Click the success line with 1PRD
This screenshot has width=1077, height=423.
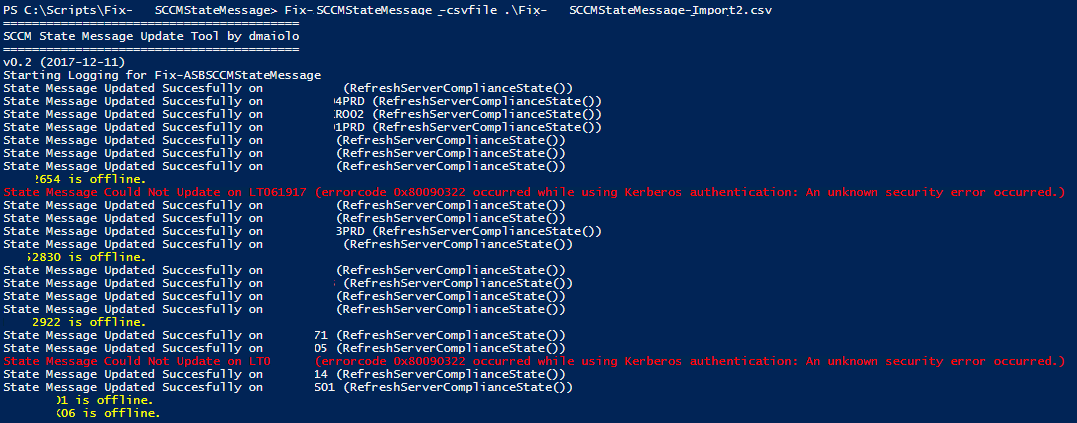coord(302,127)
